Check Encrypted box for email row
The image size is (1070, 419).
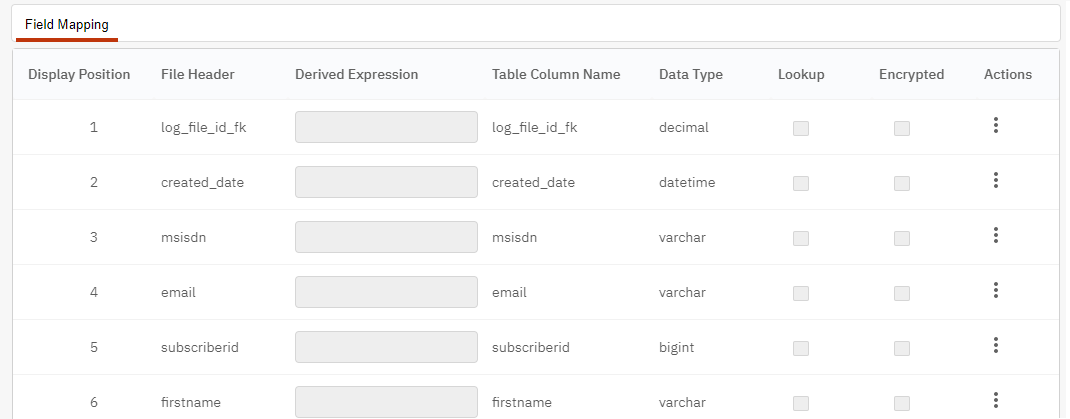tap(902, 293)
